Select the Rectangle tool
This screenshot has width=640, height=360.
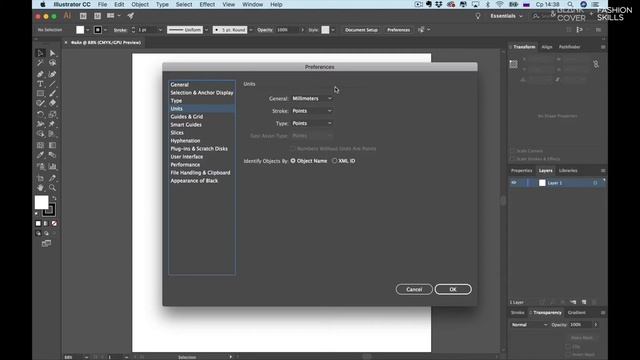[40, 93]
